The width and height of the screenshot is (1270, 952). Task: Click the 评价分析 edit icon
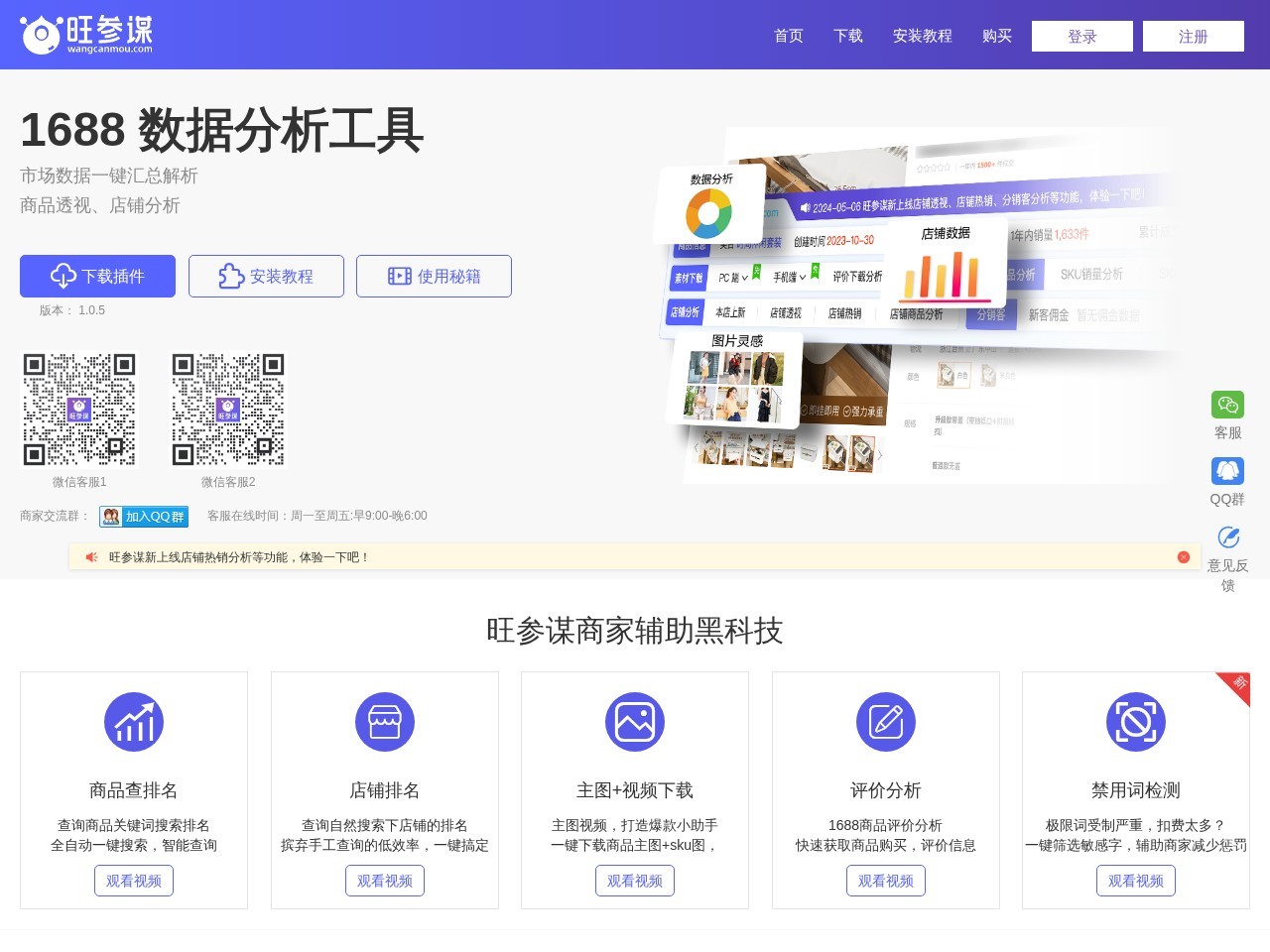(886, 722)
